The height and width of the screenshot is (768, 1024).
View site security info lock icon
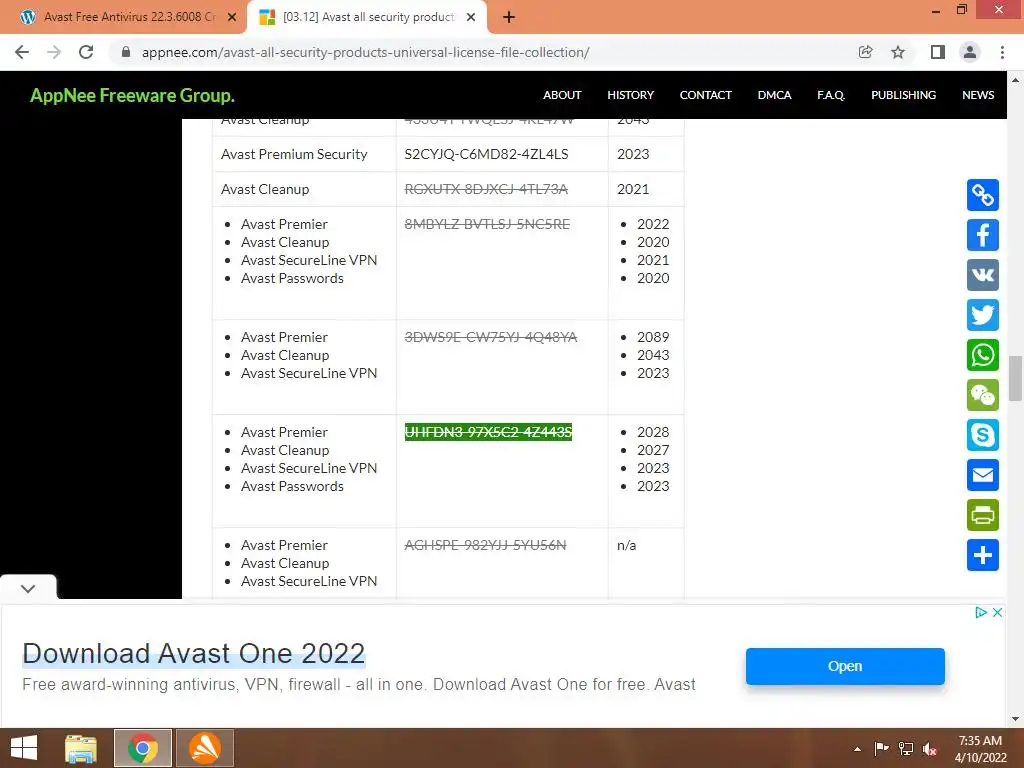126,52
